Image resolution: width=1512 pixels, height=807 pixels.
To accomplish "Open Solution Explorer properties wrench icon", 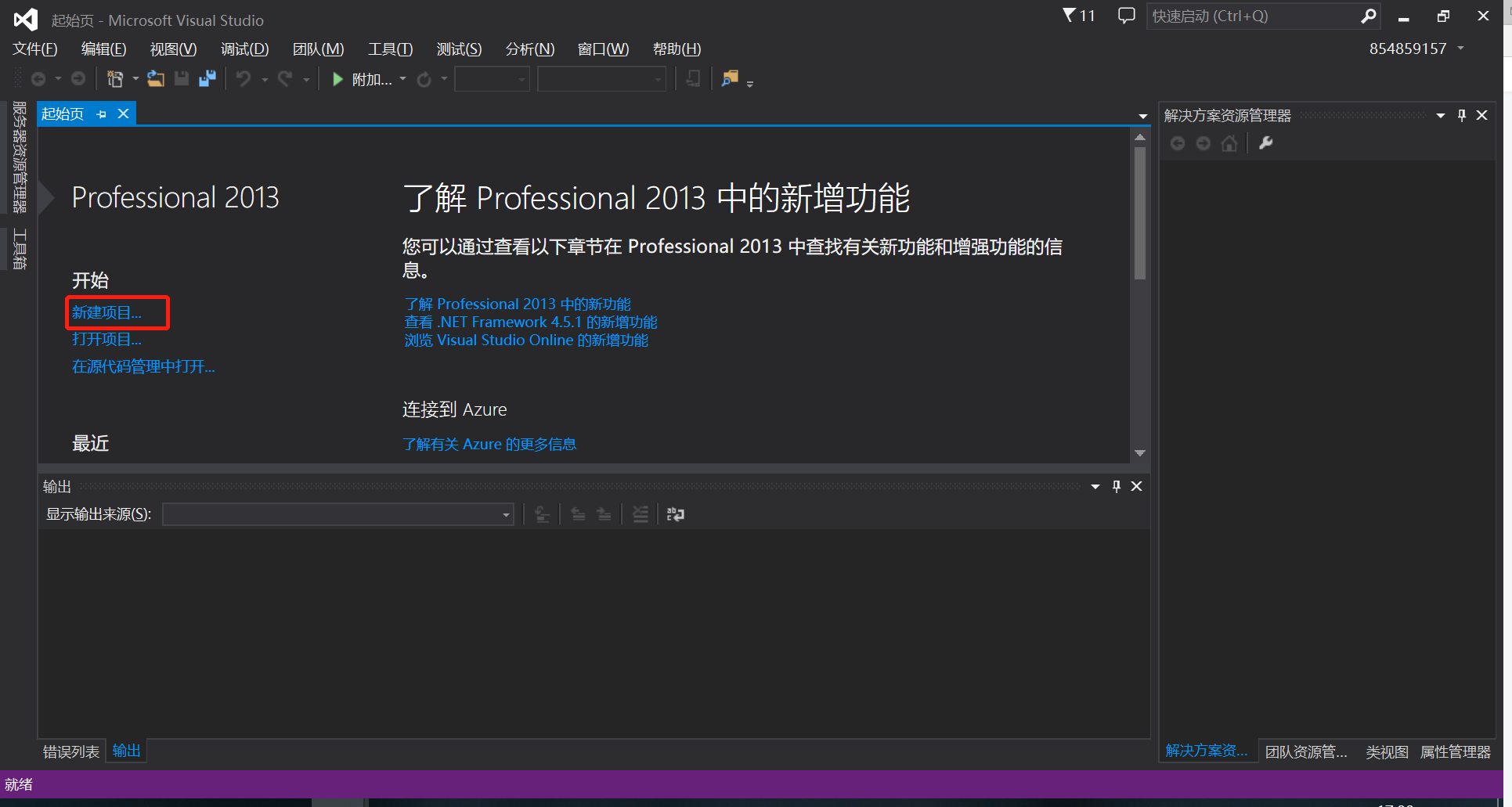I will (1266, 143).
